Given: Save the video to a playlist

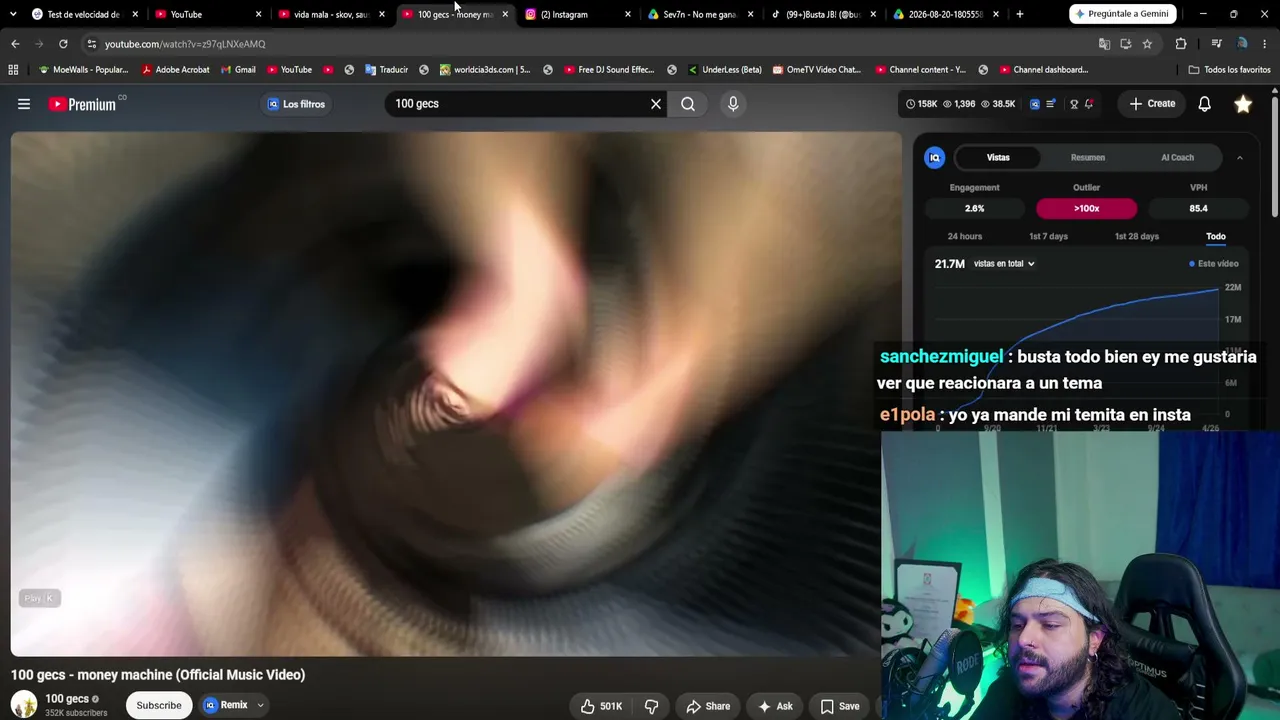Looking at the screenshot, I should (840, 706).
